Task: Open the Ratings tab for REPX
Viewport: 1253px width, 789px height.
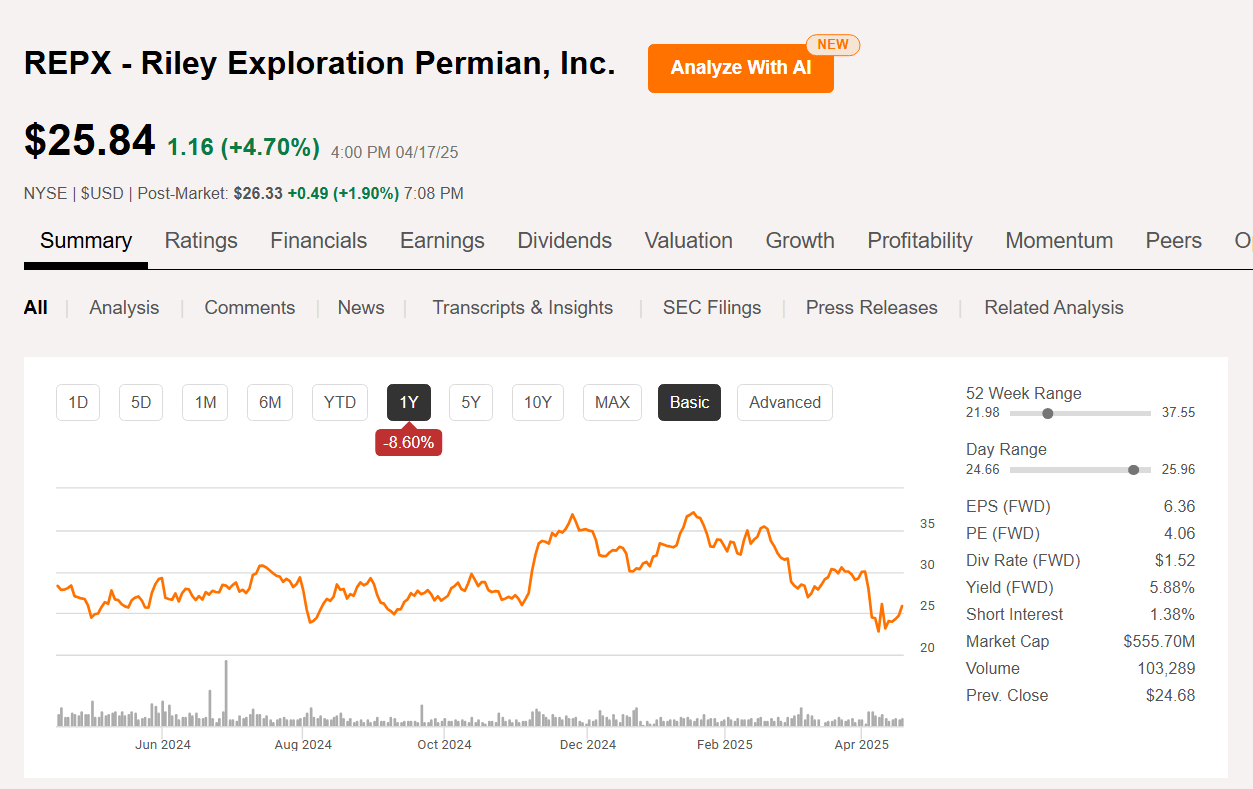Action: pos(201,240)
